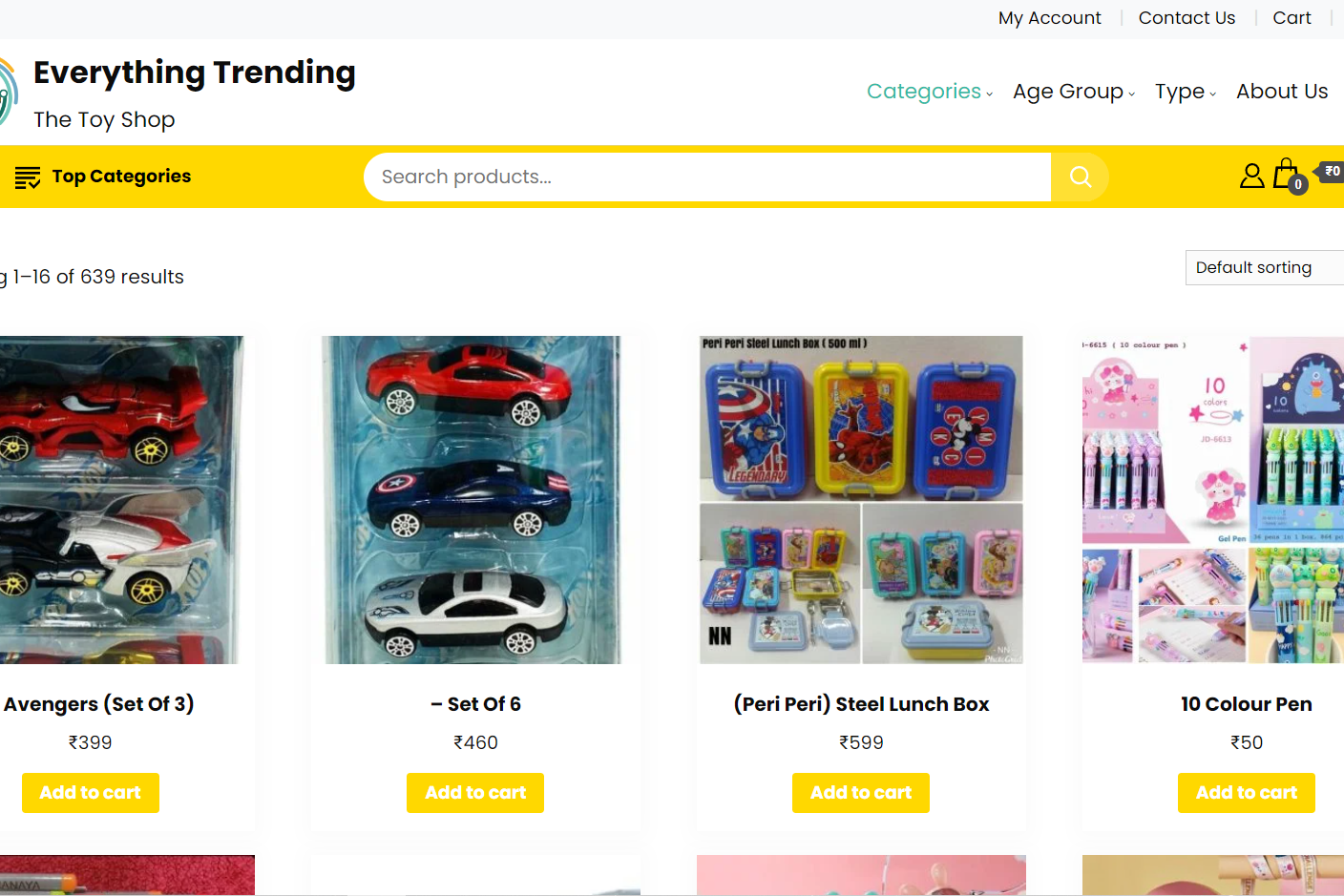This screenshot has width=1344, height=896.
Task: Expand the Age Group dropdown
Action: point(1073,92)
